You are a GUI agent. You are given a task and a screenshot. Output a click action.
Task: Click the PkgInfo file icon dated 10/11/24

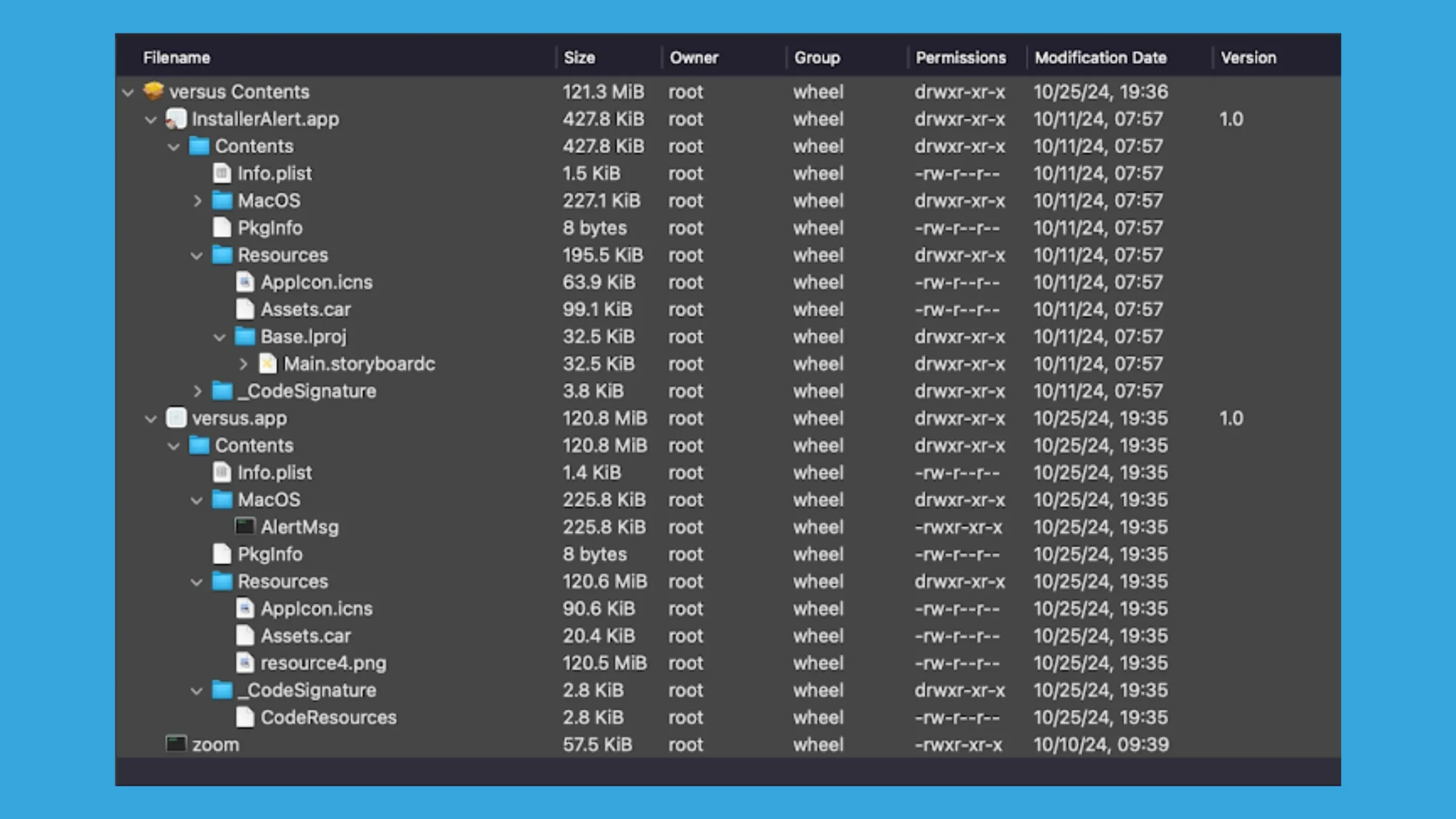(222, 227)
